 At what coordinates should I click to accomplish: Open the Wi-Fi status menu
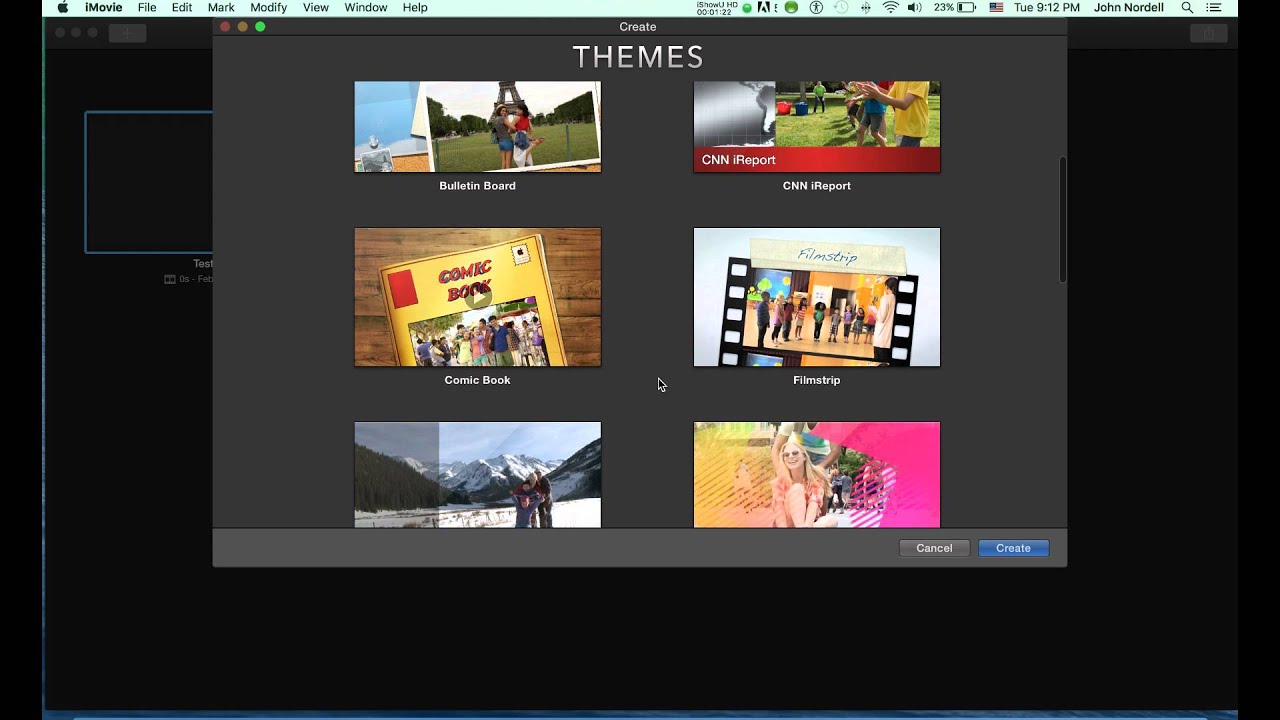click(x=890, y=7)
